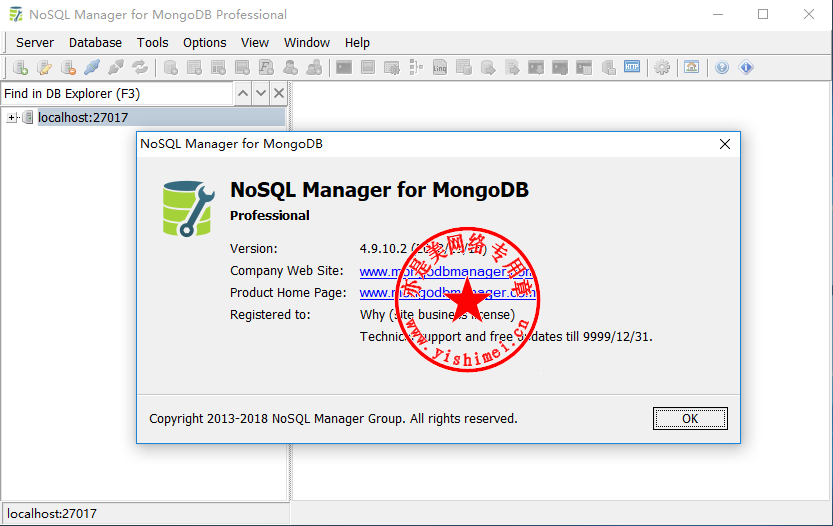Image resolution: width=833 pixels, height=526 pixels.
Task: Click the copy documents toolbar icon
Action: click(x=464, y=67)
